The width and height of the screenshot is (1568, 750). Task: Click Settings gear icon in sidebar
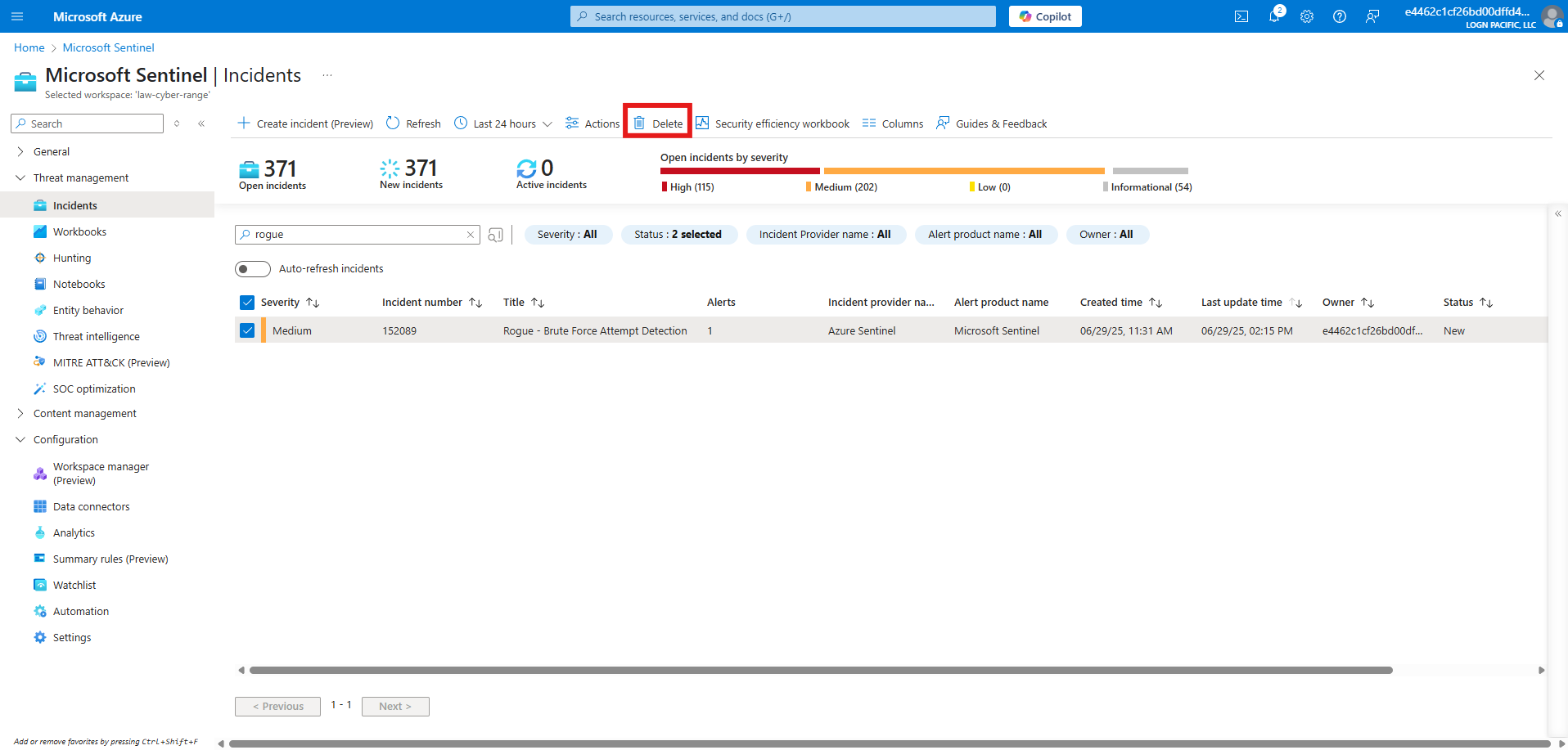tap(39, 637)
